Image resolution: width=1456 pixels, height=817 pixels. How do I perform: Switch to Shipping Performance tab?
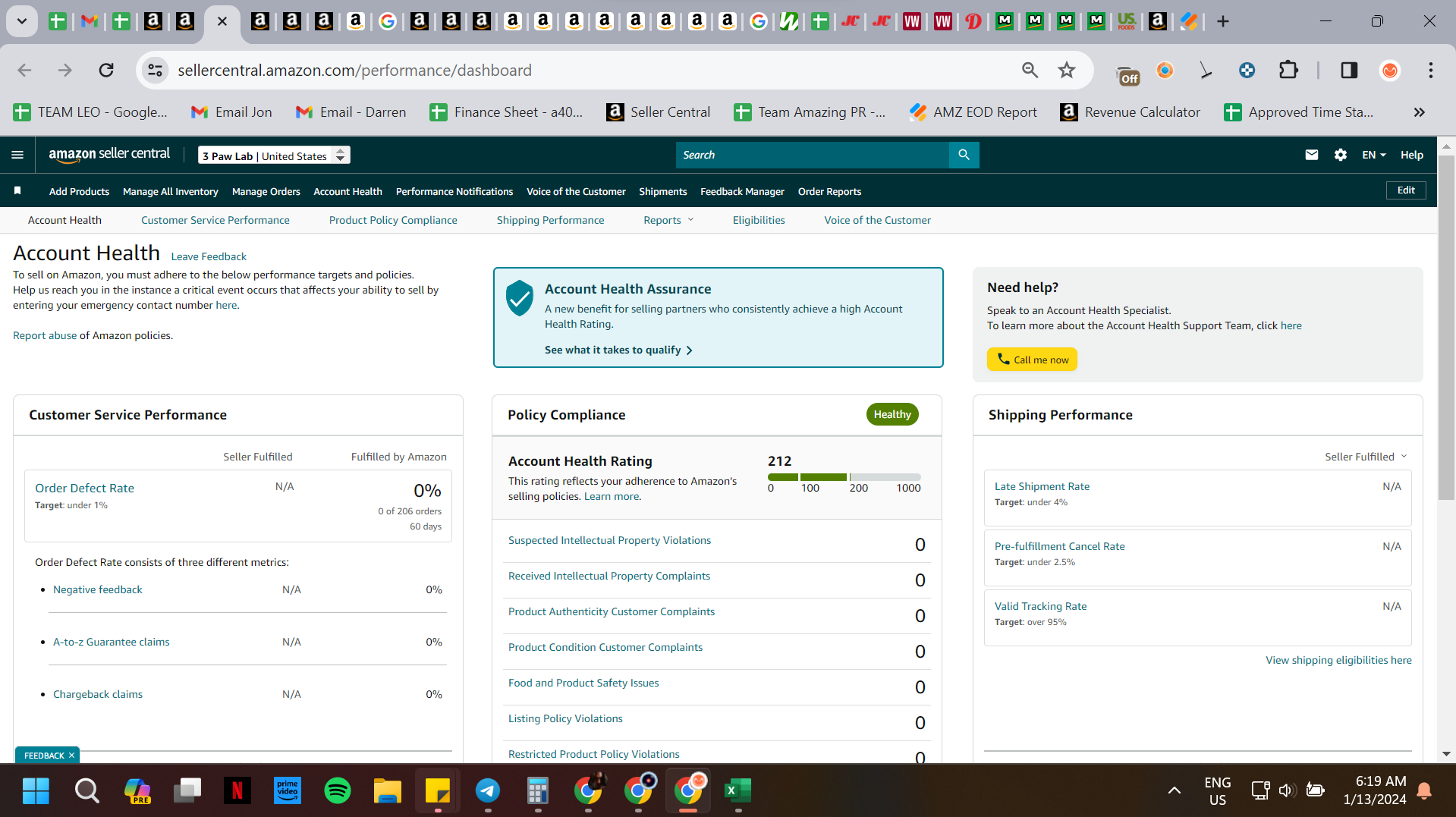tap(550, 220)
